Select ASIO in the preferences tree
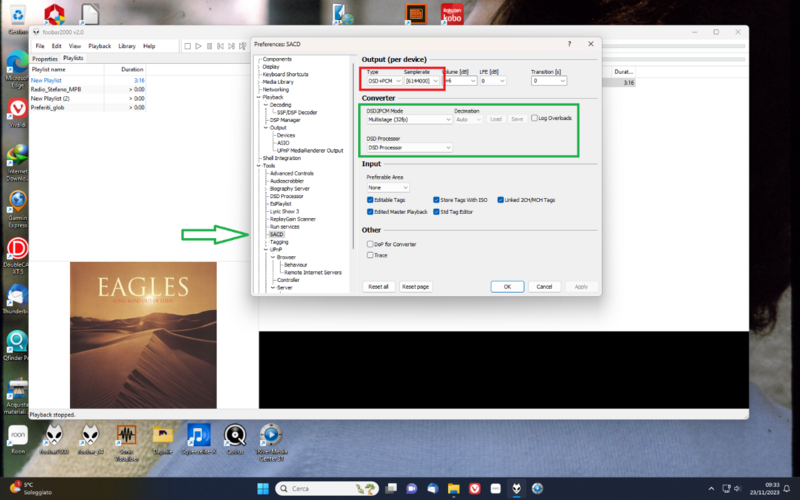 point(283,143)
